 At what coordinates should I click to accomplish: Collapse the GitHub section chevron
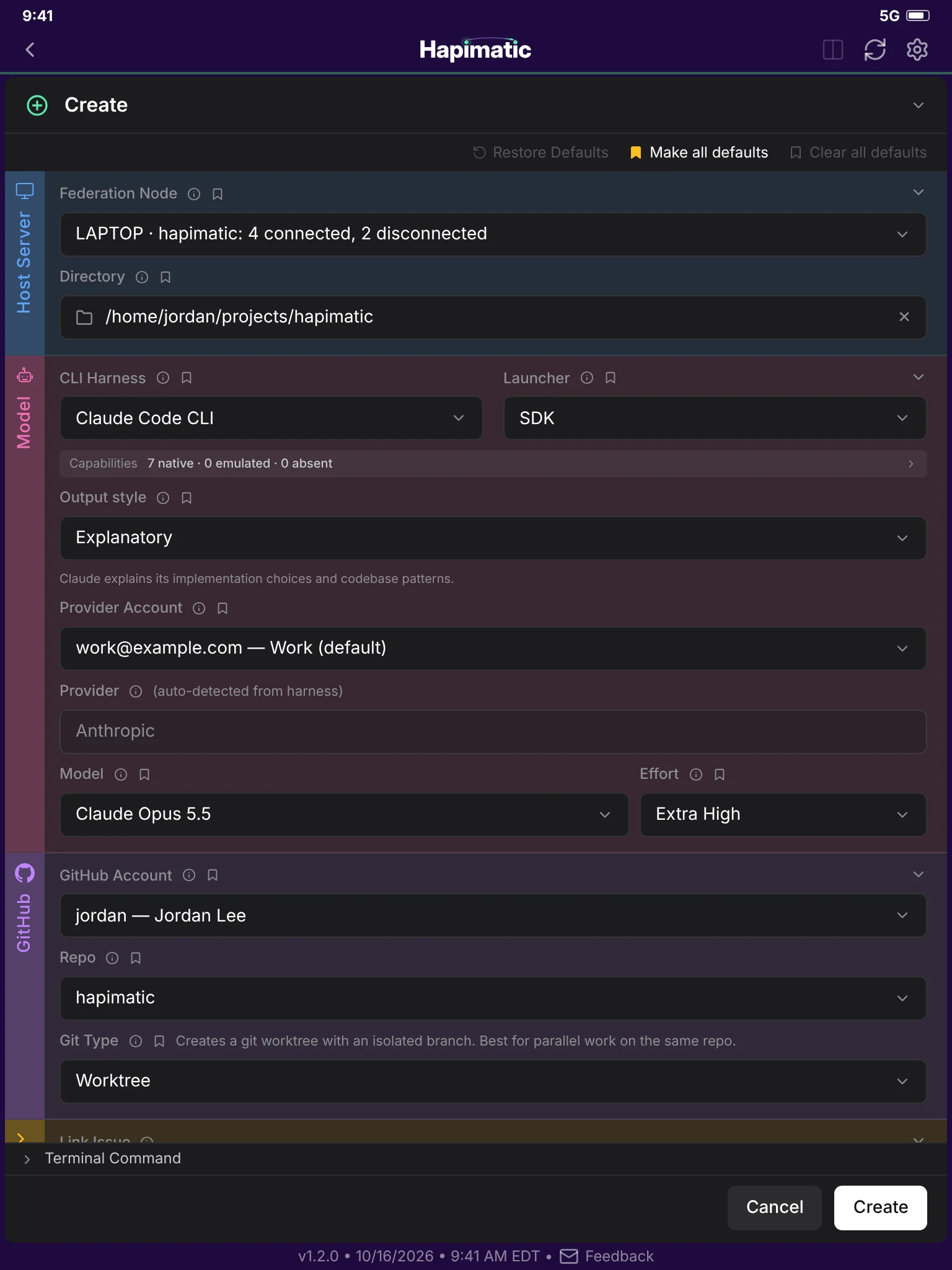pyautogui.click(x=919, y=874)
